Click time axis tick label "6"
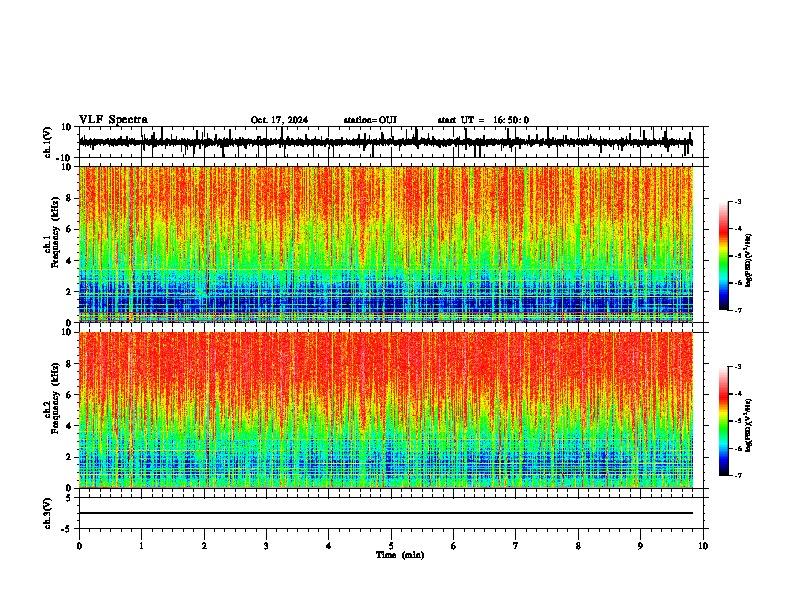 pyautogui.click(x=454, y=546)
